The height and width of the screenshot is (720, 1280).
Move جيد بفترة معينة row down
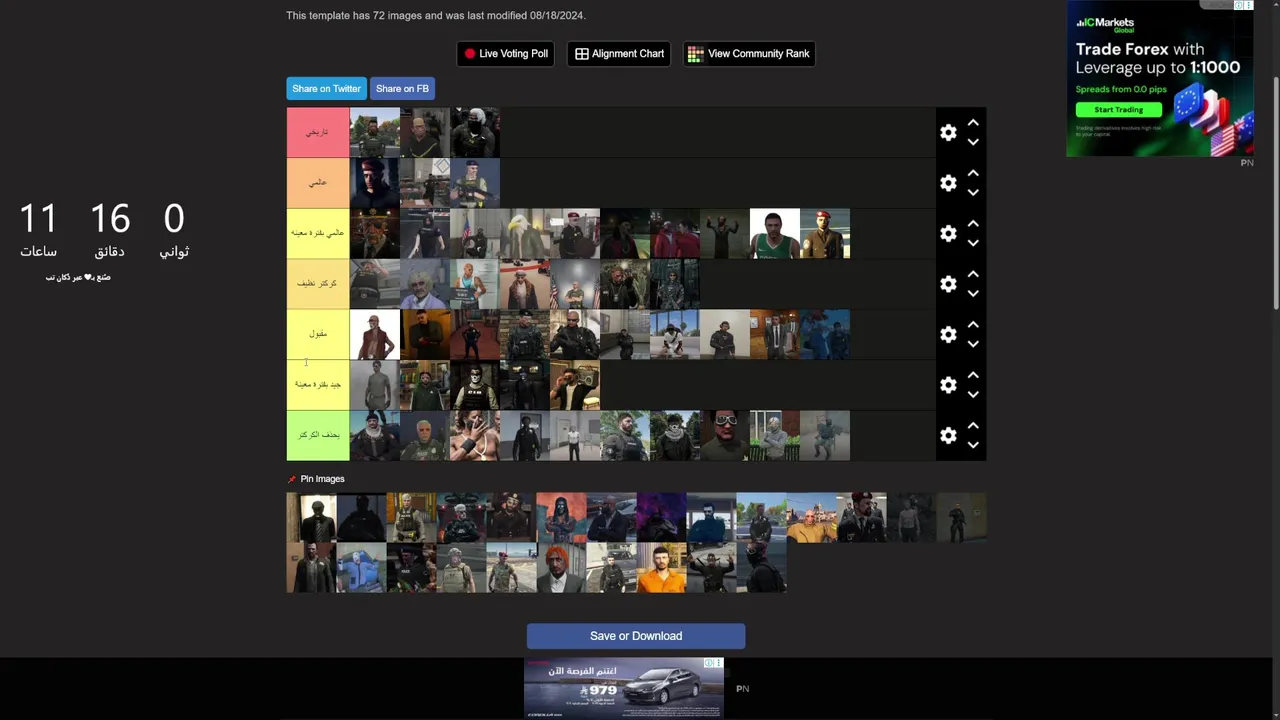[x=973, y=395]
